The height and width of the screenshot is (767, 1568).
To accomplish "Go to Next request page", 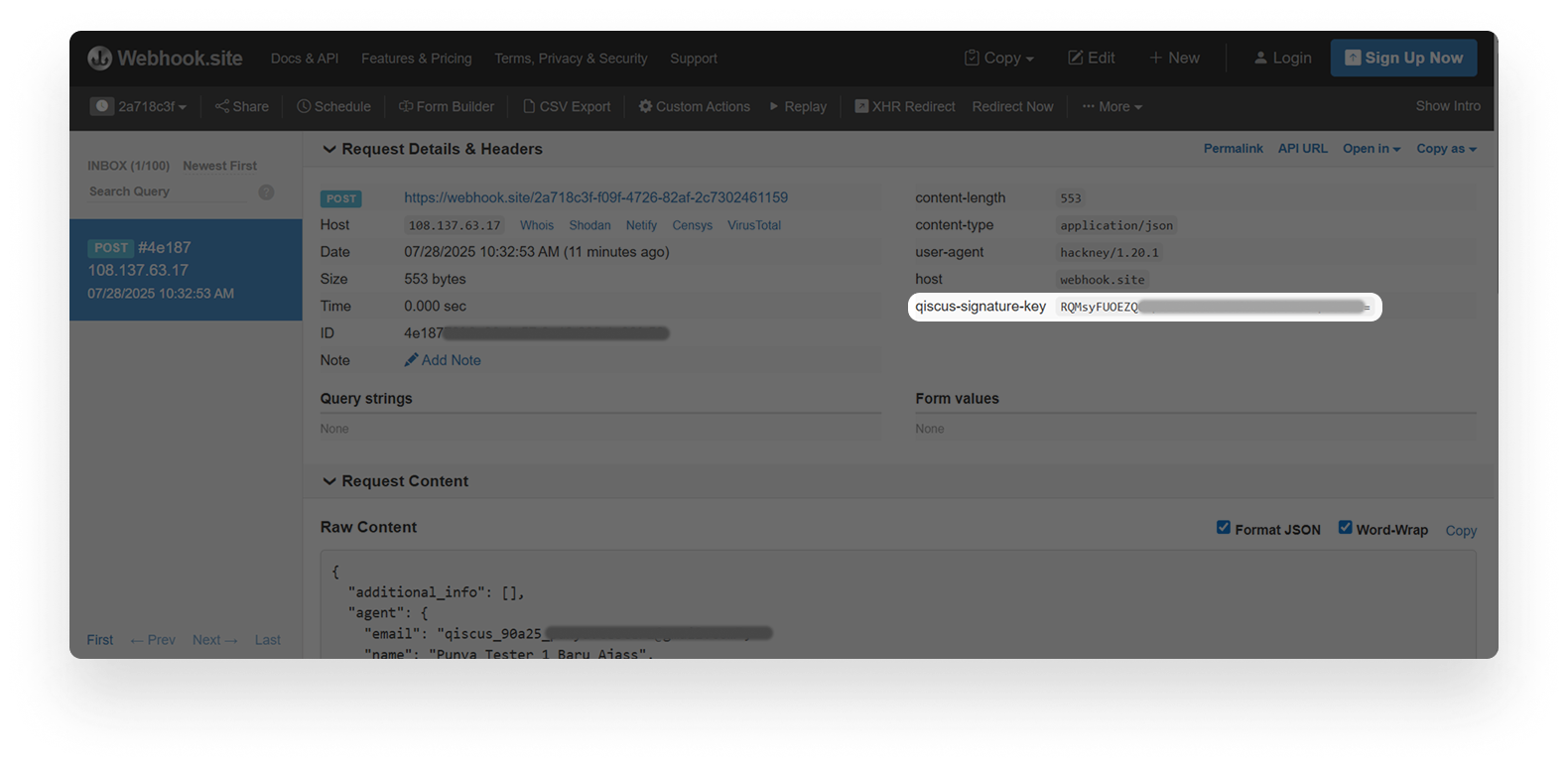I will point(215,640).
